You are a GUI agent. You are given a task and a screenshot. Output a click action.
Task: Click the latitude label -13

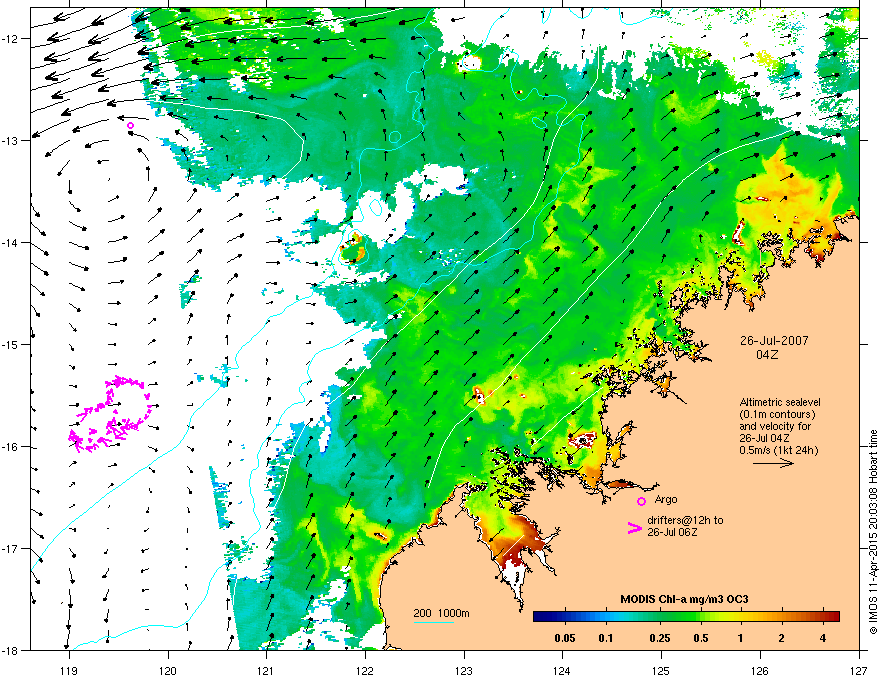tap(10, 141)
